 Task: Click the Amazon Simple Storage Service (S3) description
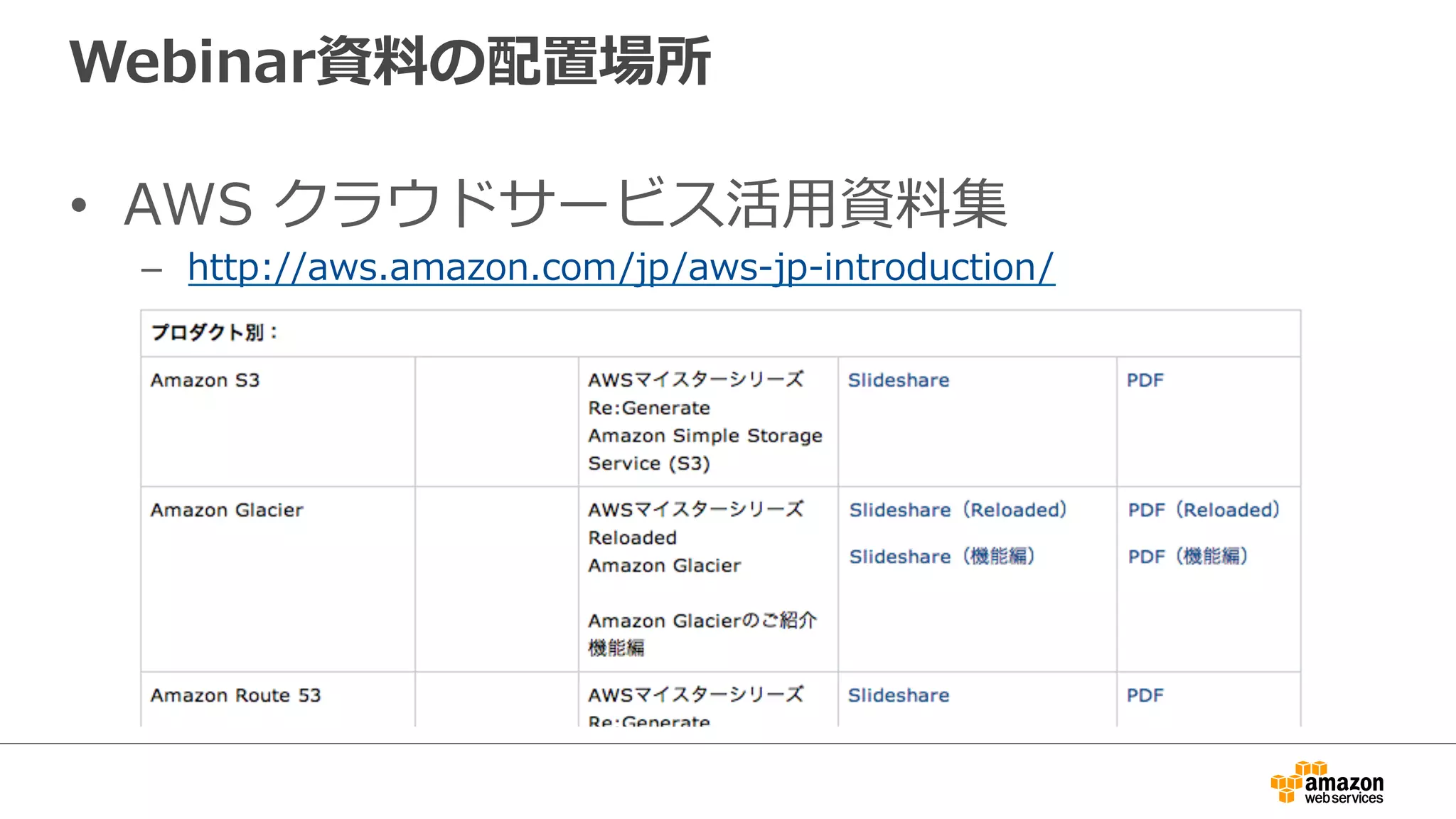click(x=704, y=449)
